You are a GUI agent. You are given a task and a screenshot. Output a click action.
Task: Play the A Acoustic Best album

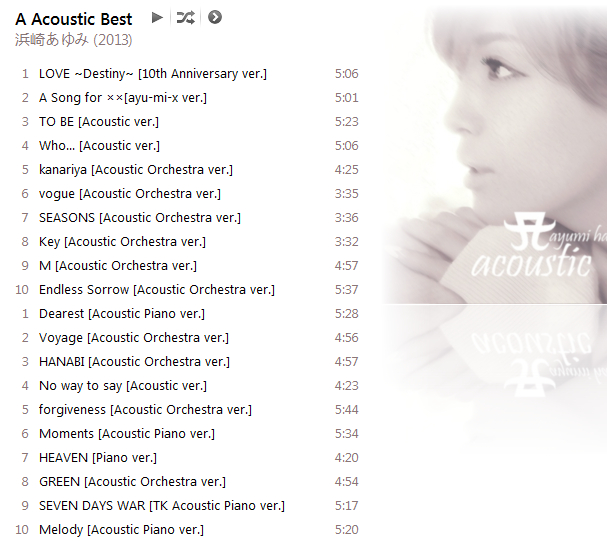click(x=157, y=17)
